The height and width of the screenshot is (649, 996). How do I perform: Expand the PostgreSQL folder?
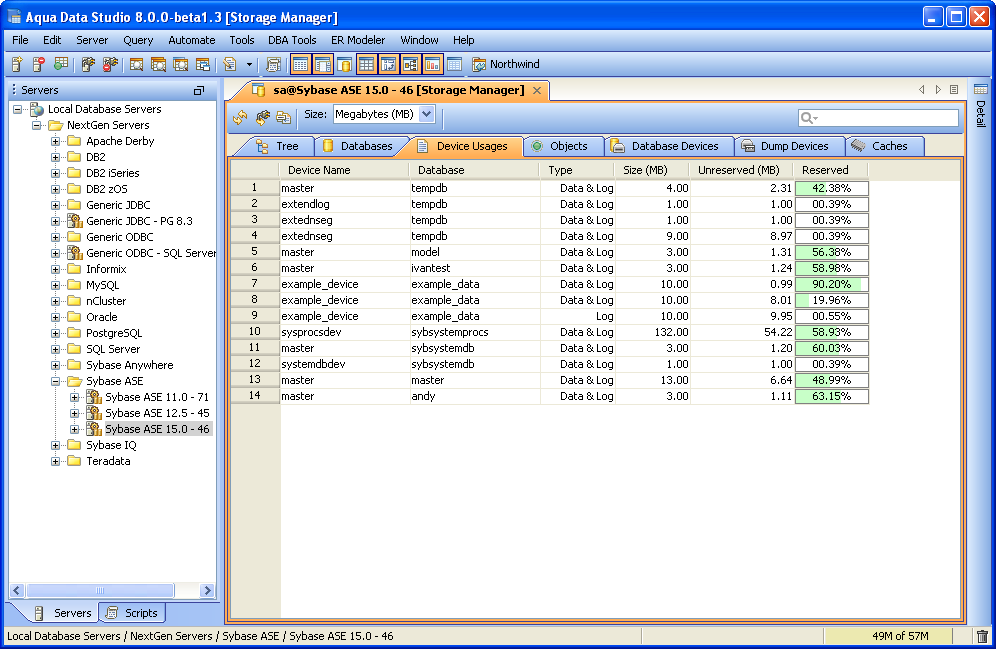tap(56, 333)
